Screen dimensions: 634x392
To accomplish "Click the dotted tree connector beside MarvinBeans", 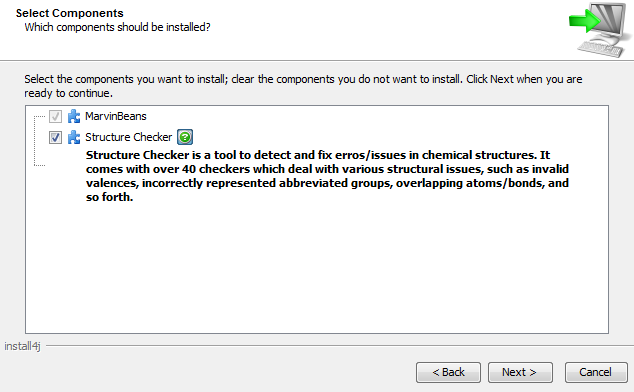I will 39,117.
